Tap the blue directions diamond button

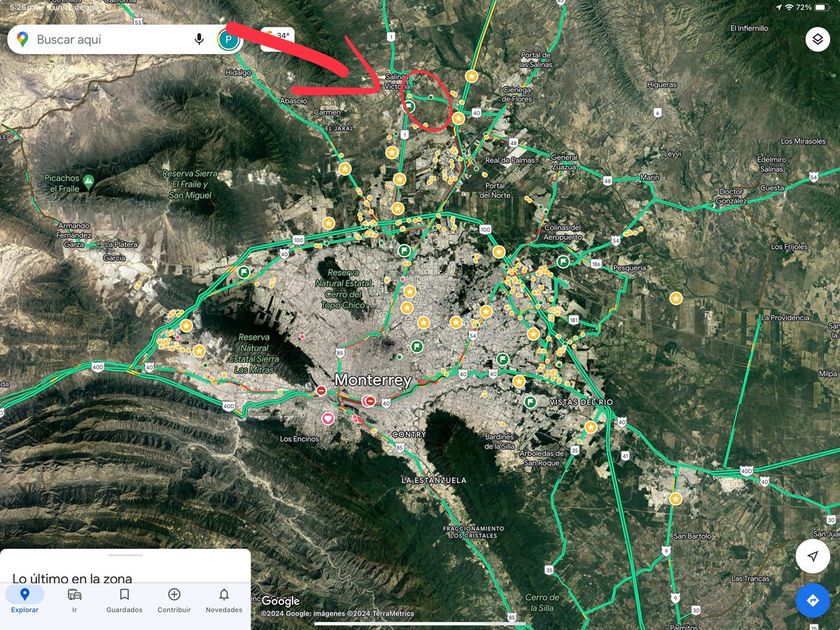pyautogui.click(x=812, y=600)
